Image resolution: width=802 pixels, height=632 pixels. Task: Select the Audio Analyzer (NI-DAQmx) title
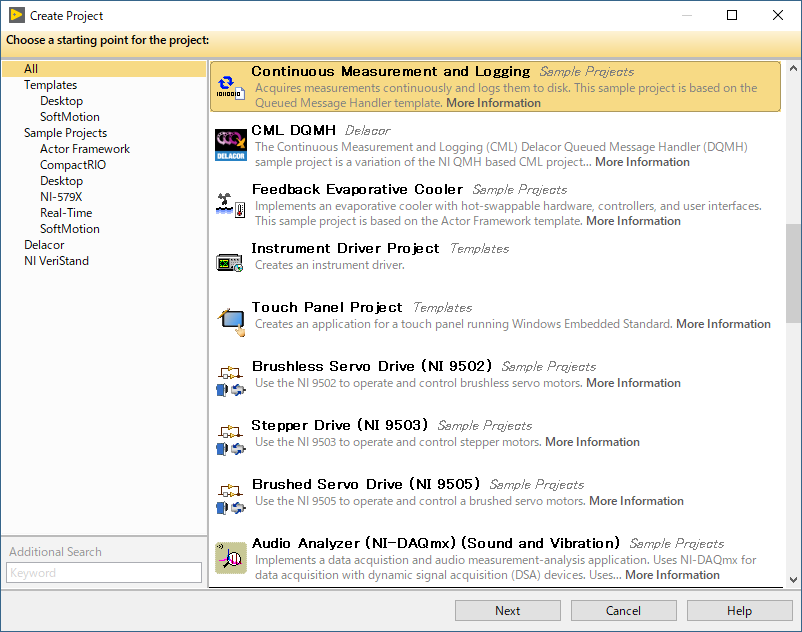(x=436, y=543)
